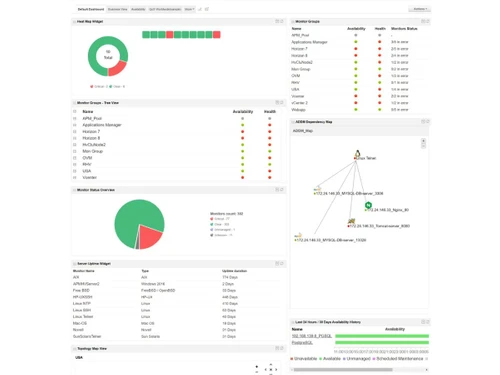500x375 pixels.
Task: Click edit icon on Availability History widget header
Action: pos(423,322)
